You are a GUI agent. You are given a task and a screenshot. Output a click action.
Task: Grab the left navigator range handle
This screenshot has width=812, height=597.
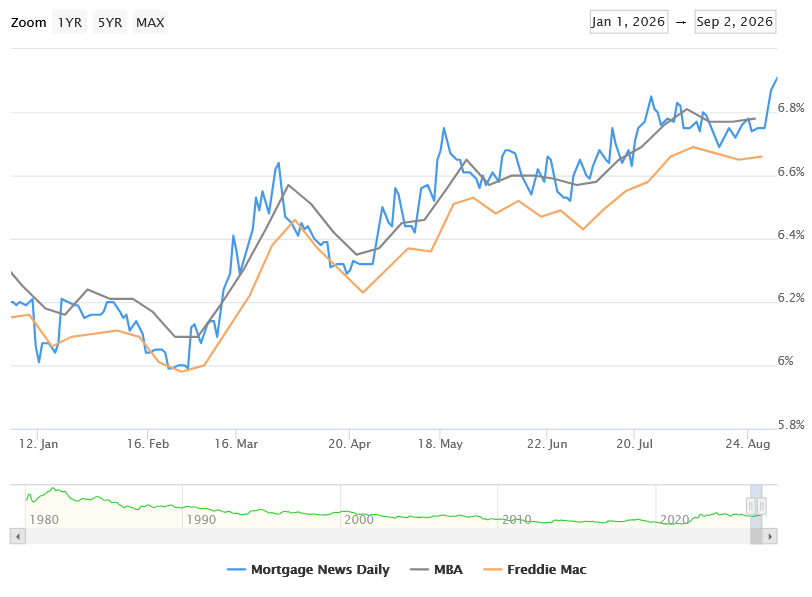click(751, 506)
